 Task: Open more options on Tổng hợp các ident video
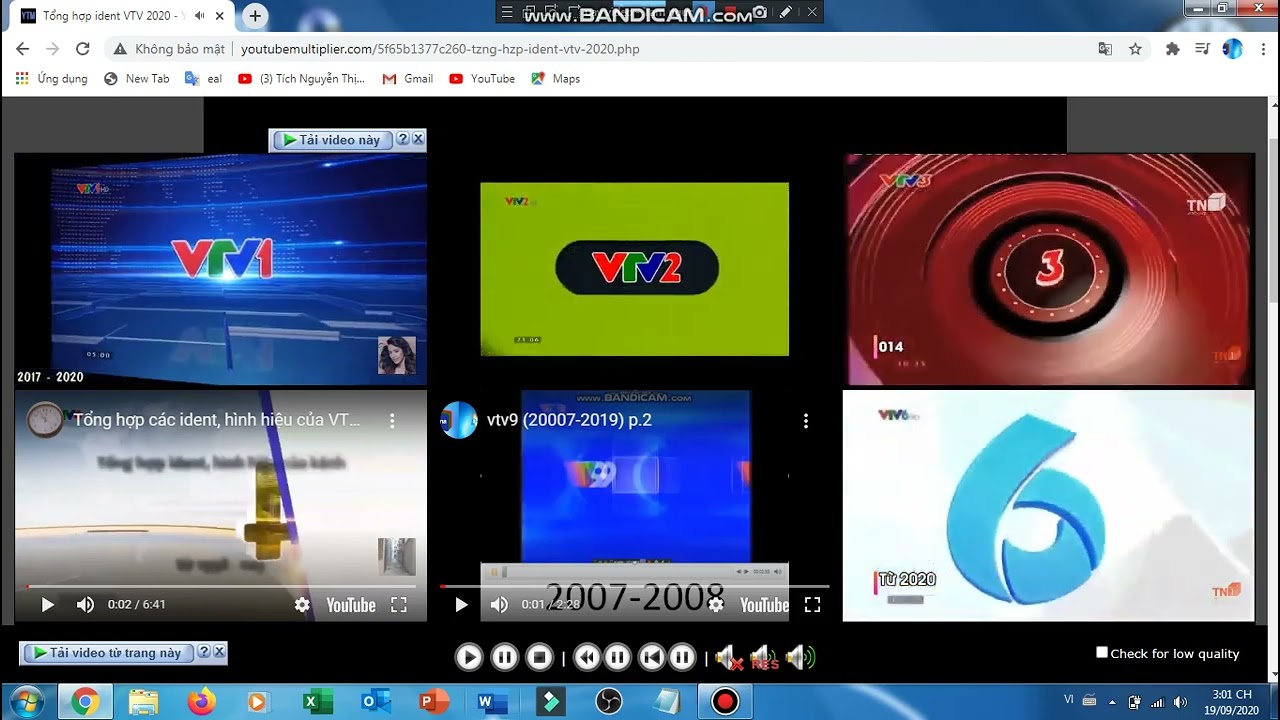coord(392,421)
